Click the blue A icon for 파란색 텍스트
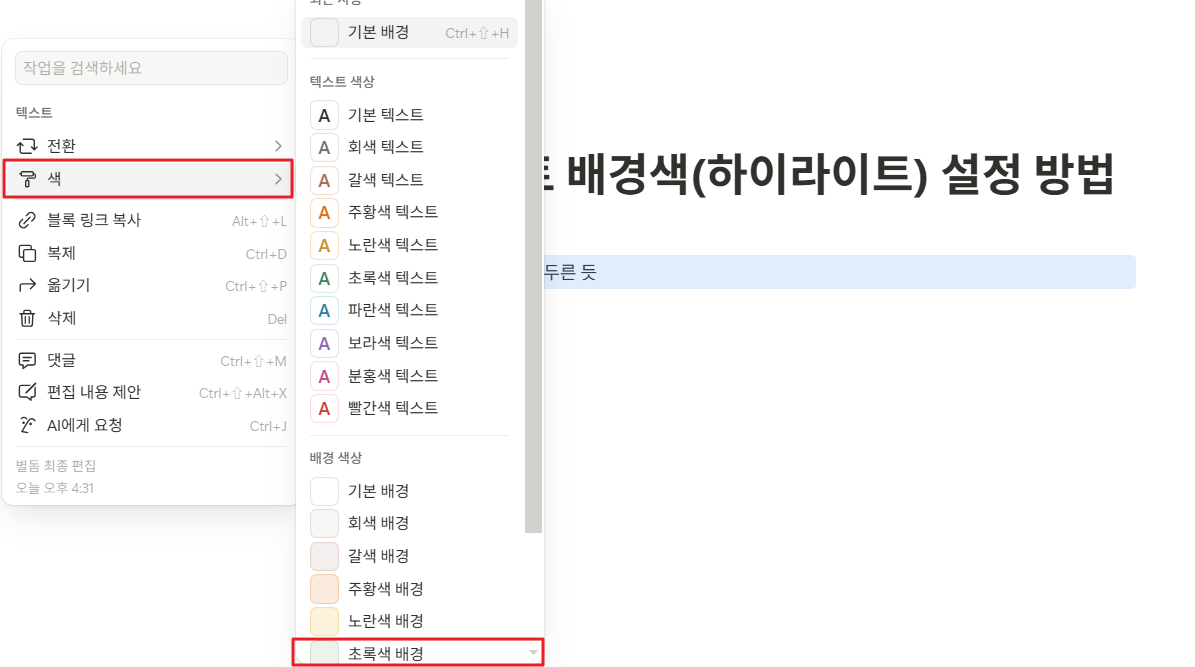Screen dimensions: 1195x667 click(323, 310)
